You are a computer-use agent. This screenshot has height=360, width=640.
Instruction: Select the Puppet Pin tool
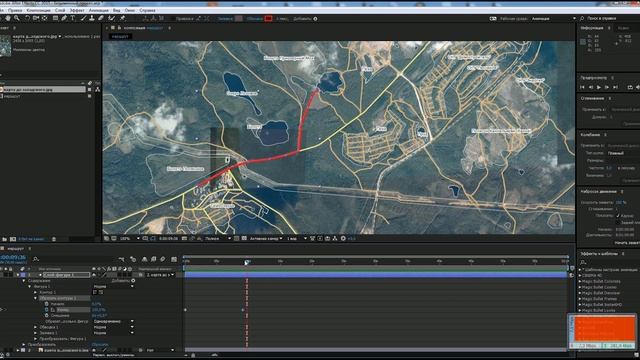click(x=122, y=18)
